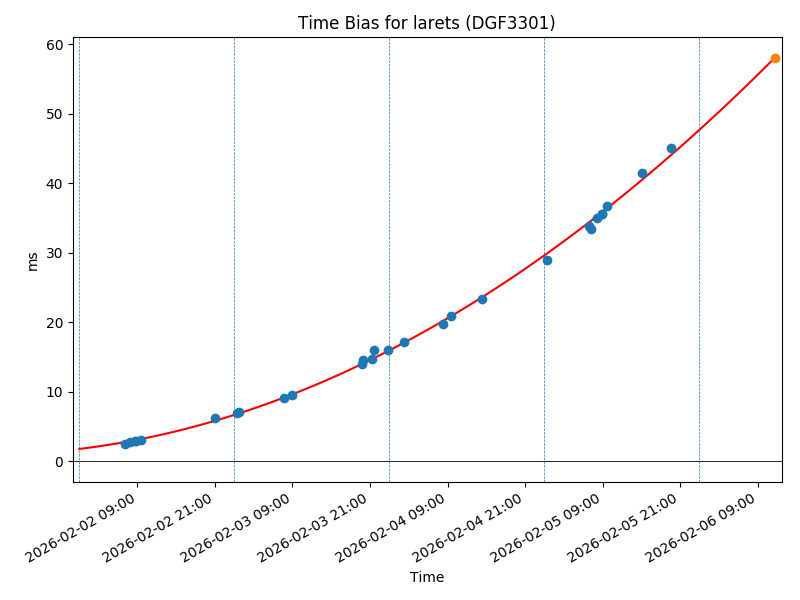800x600 pixels.
Task: Select the highest blue data point near 45 ms
Action: pos(671,148)
